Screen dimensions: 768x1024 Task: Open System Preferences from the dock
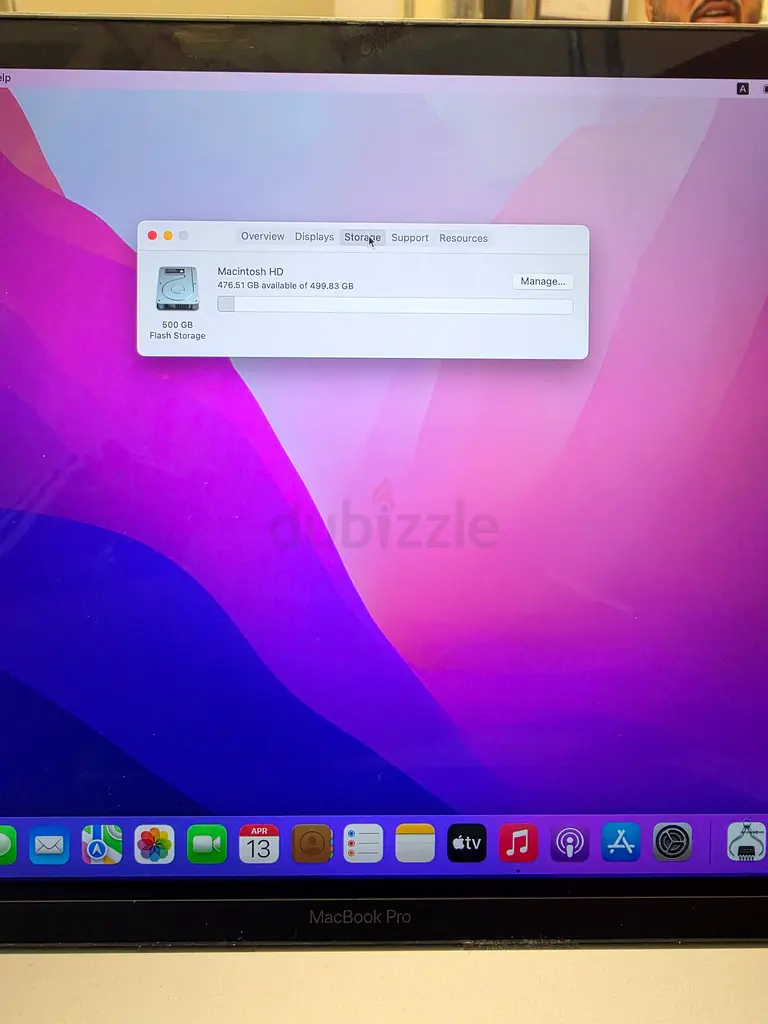pyautogui.click(x=673, y=842)
